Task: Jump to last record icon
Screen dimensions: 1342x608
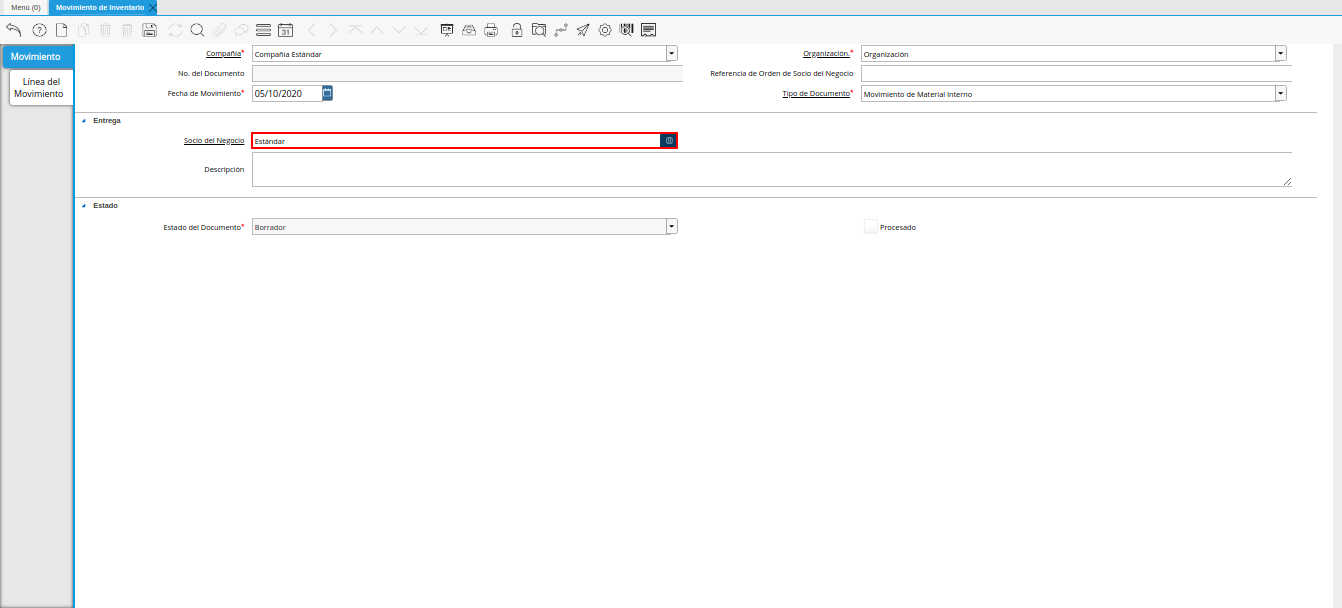Action: (421, 30)
